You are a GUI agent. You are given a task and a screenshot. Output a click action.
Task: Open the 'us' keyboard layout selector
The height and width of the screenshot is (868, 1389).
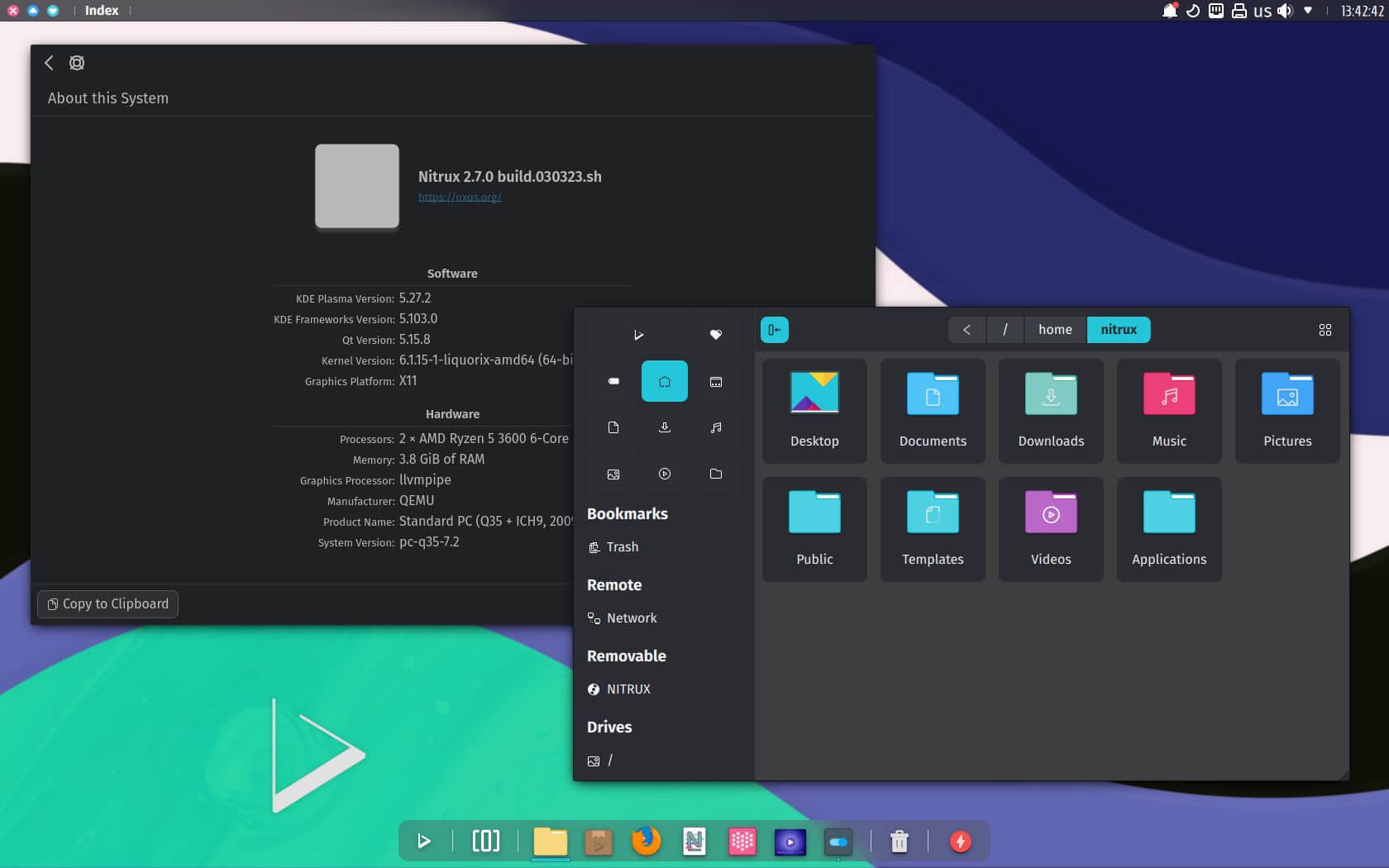[x=1262, y=11]
